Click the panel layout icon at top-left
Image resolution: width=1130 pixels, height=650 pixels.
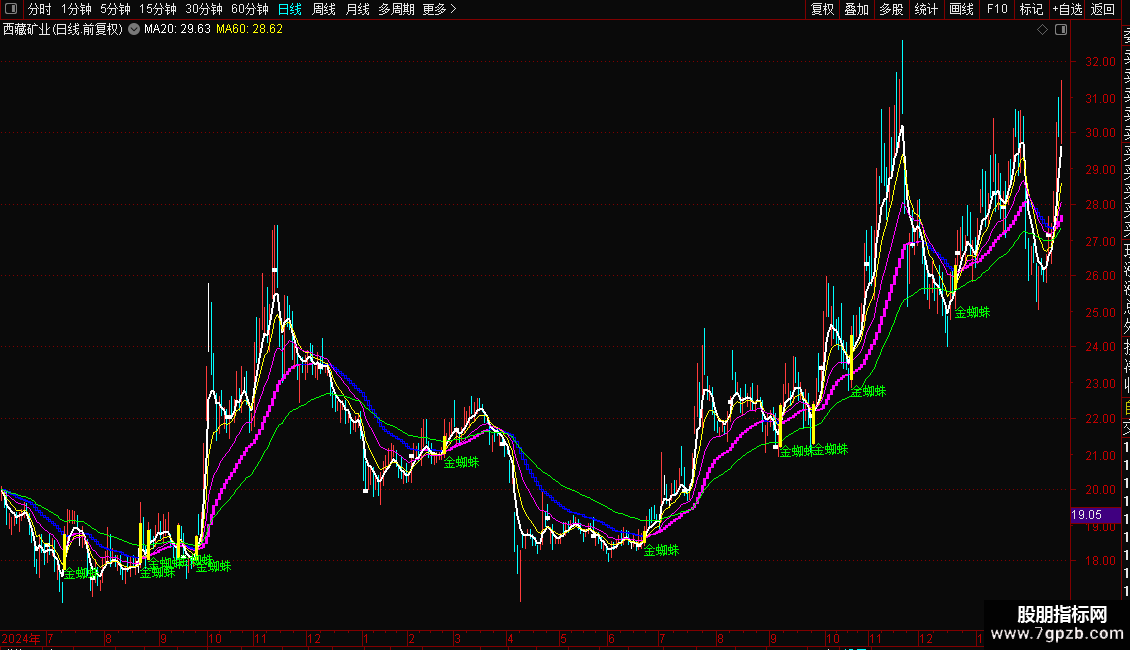click(x=11, y=9)
